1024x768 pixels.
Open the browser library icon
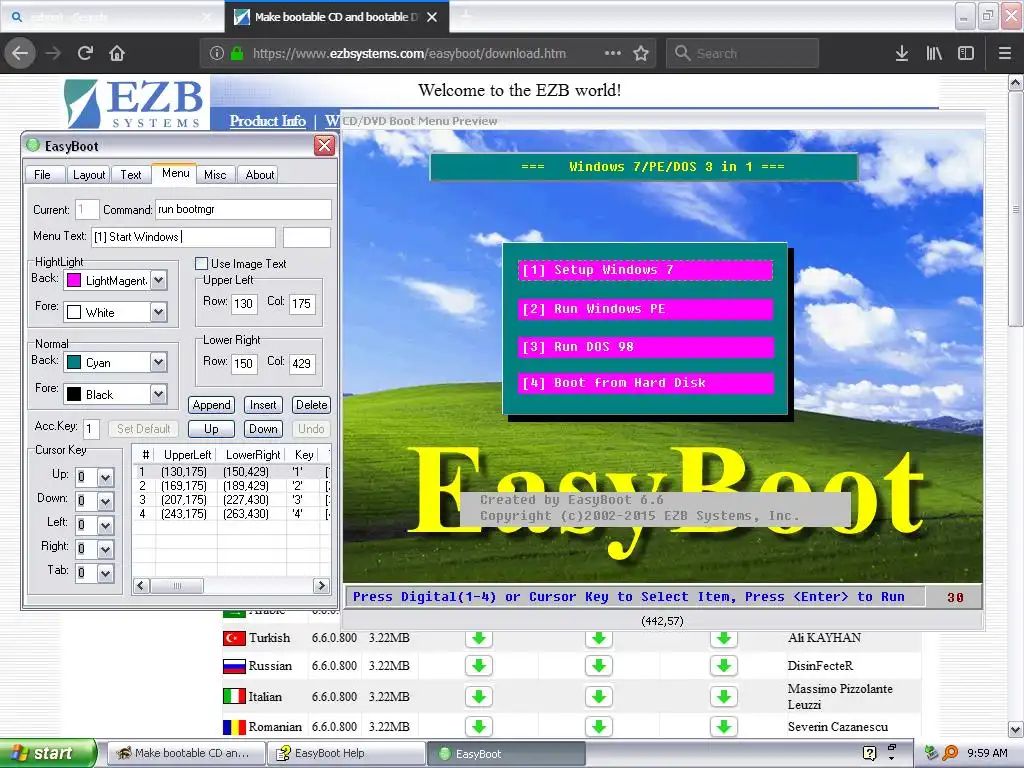(934, 54)
